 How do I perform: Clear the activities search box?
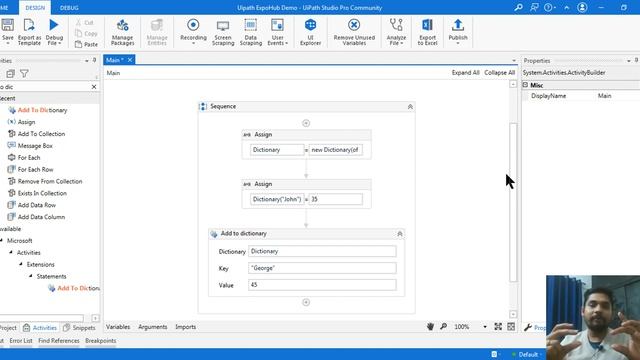(x=94, y=87)
